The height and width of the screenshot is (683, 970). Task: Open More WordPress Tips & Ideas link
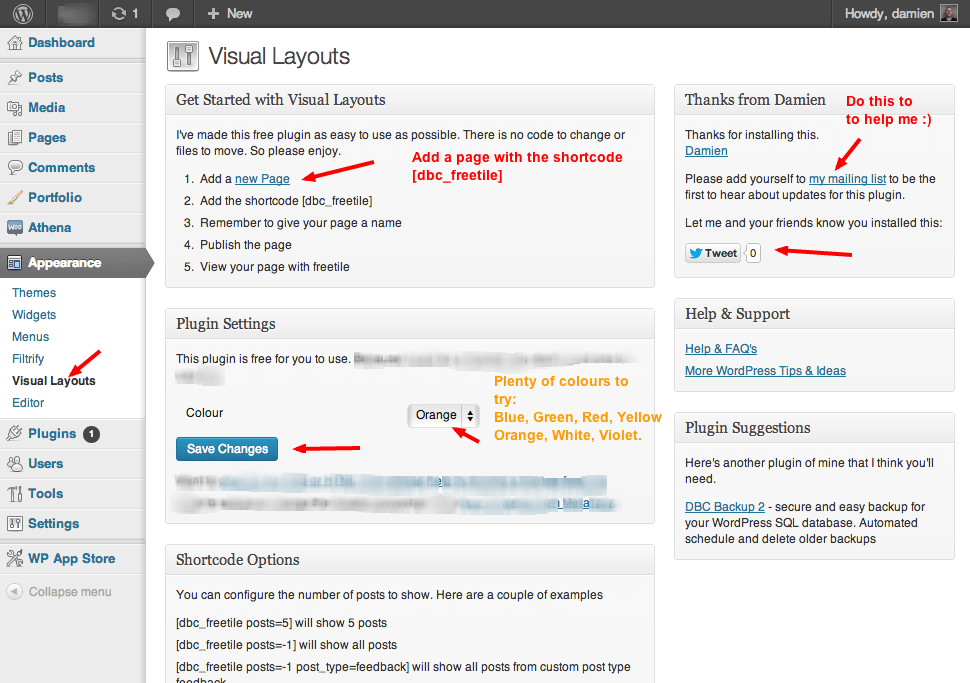click(765, 371)
